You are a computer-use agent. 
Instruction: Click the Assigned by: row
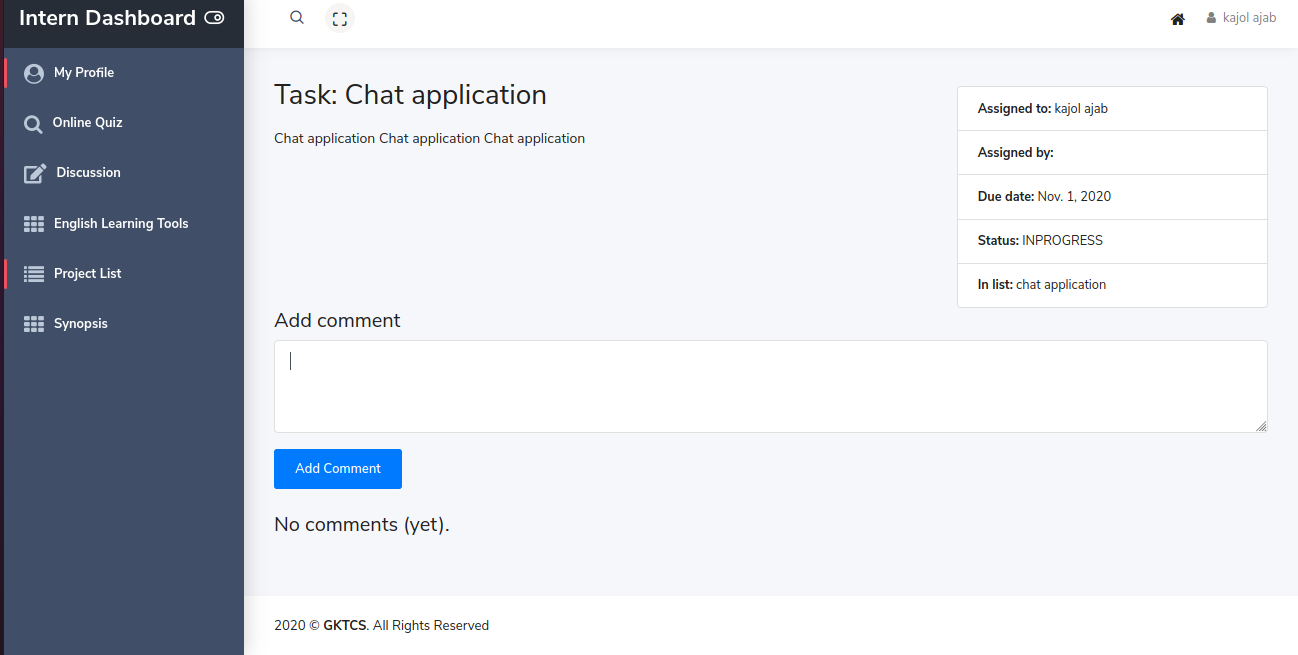pyautogui.click(x=1112, y=152)
